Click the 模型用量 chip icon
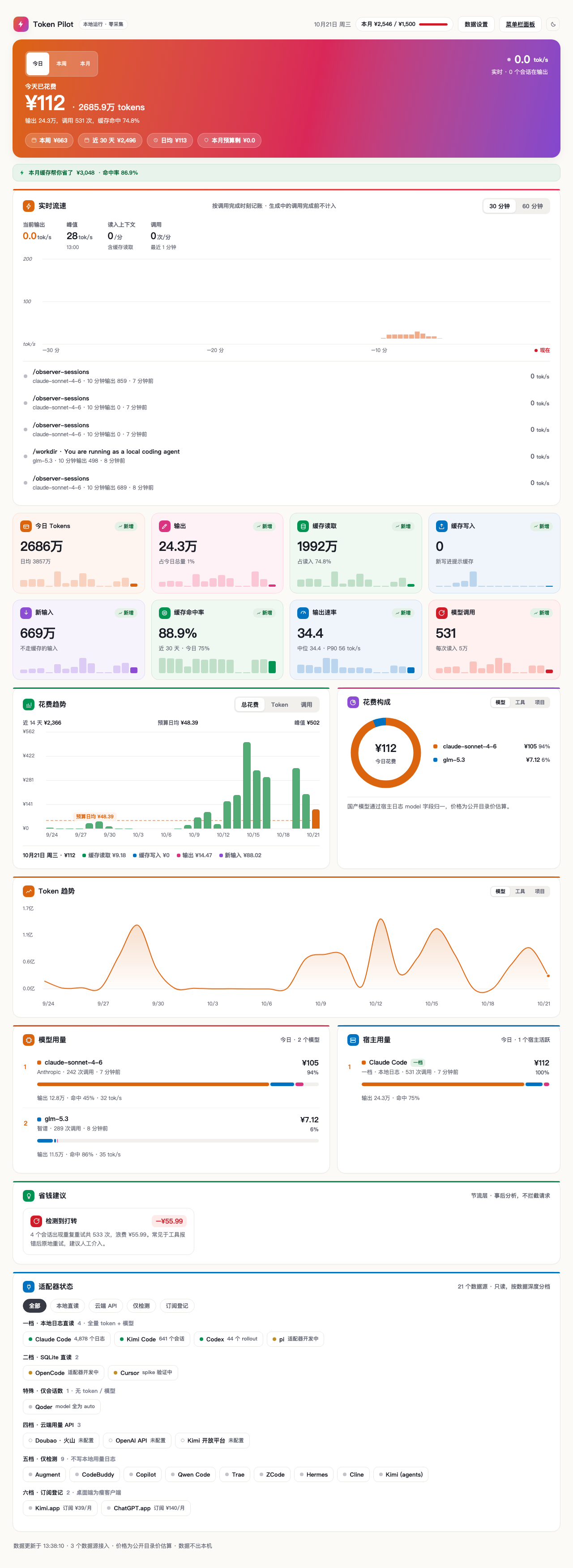Viewport: 573px width, 1568px height. click(29, 1040)
